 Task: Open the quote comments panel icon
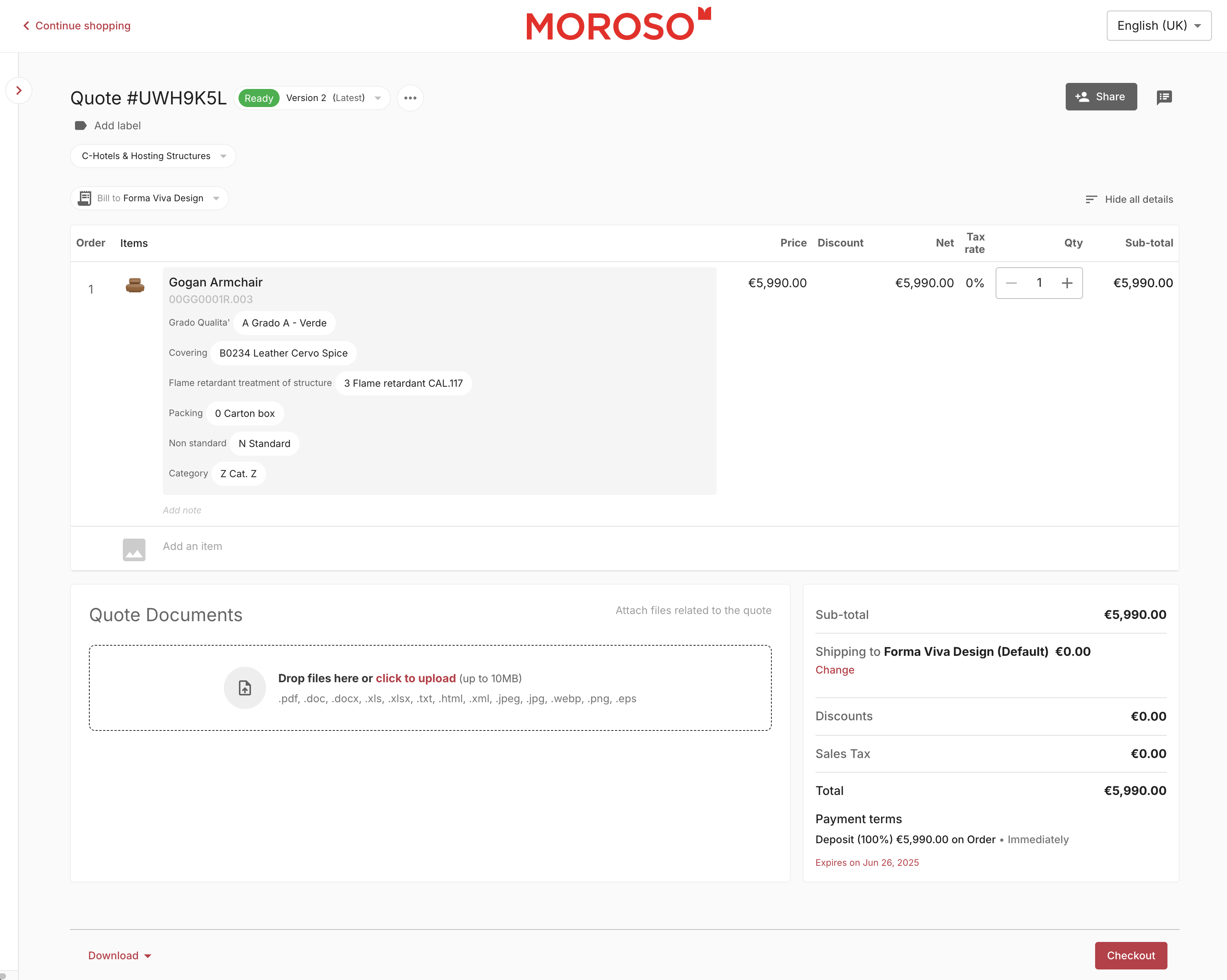coord(1164,97)
